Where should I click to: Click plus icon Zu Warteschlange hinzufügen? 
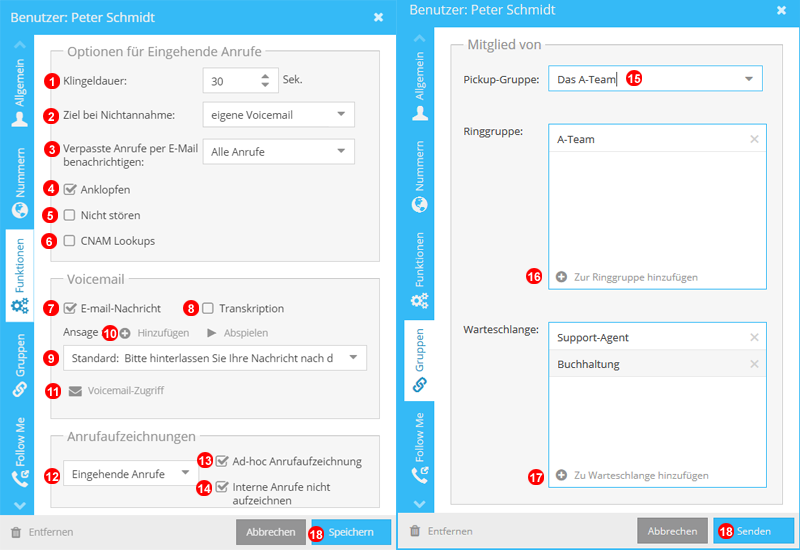[x=561, y=475]
